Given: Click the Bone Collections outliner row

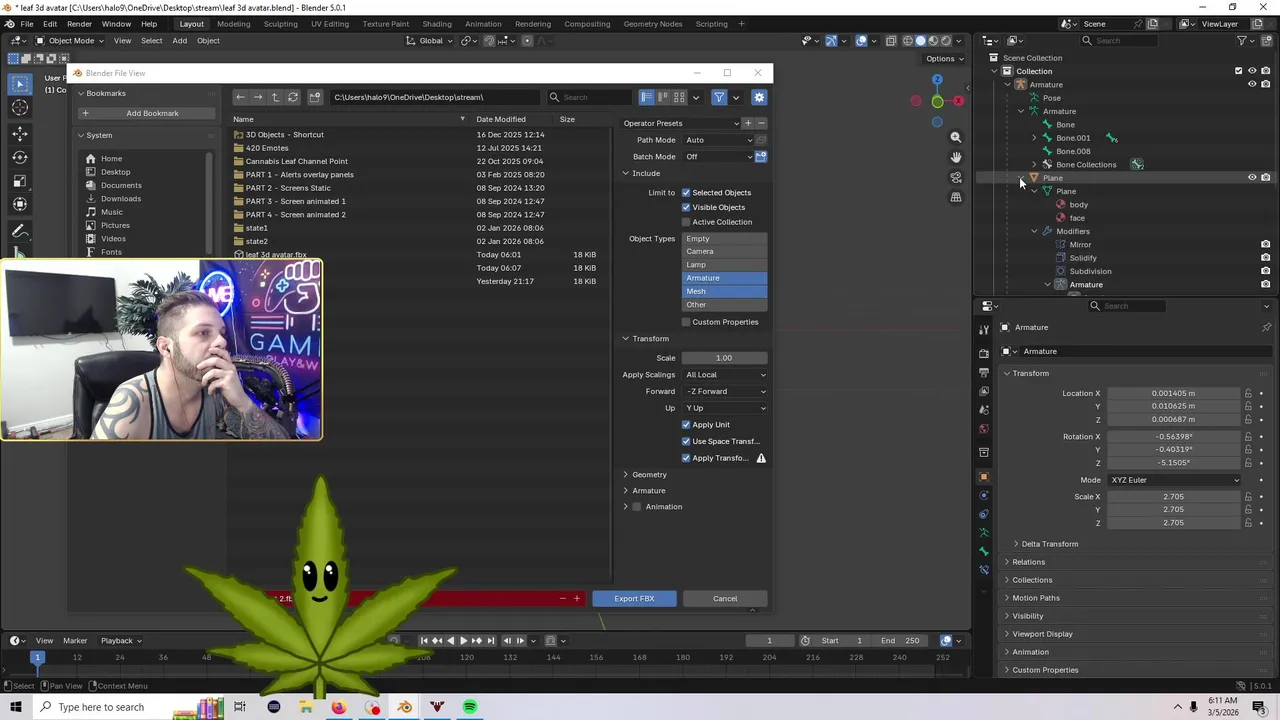Looking at the screenshot, I should pos(1085,164).
